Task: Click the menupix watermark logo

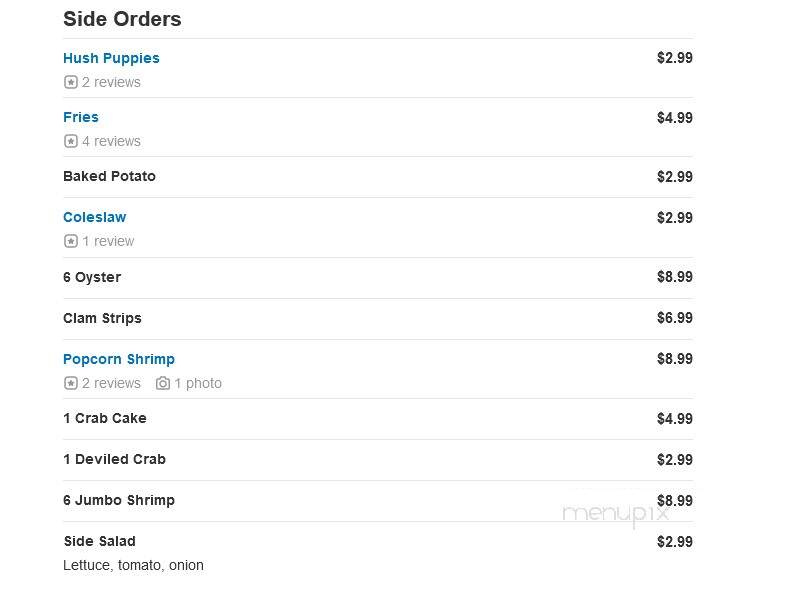Action: point(616,514)
